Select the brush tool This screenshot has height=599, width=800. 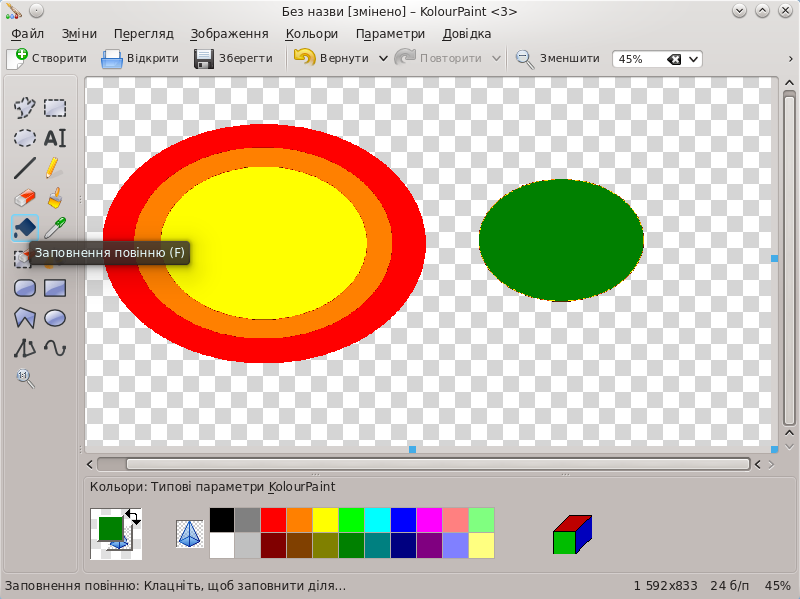click(55, 198)
